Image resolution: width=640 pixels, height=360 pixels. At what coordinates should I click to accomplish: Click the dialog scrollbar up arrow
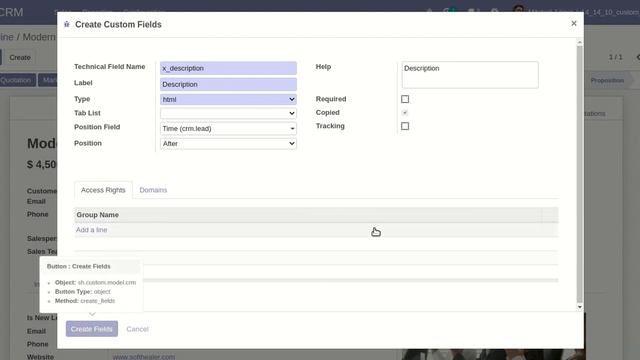(x=580, y=43)
